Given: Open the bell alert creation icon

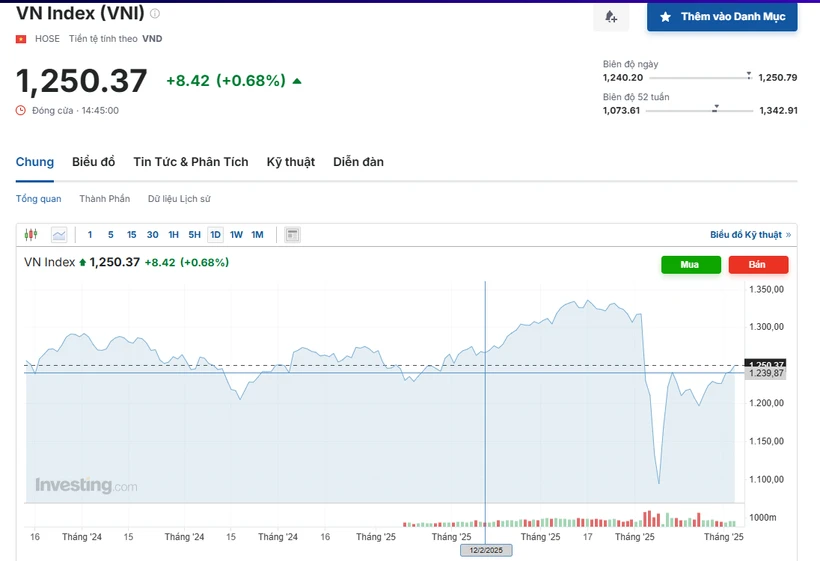Looking at the screenshot, I should click(611, 17).
